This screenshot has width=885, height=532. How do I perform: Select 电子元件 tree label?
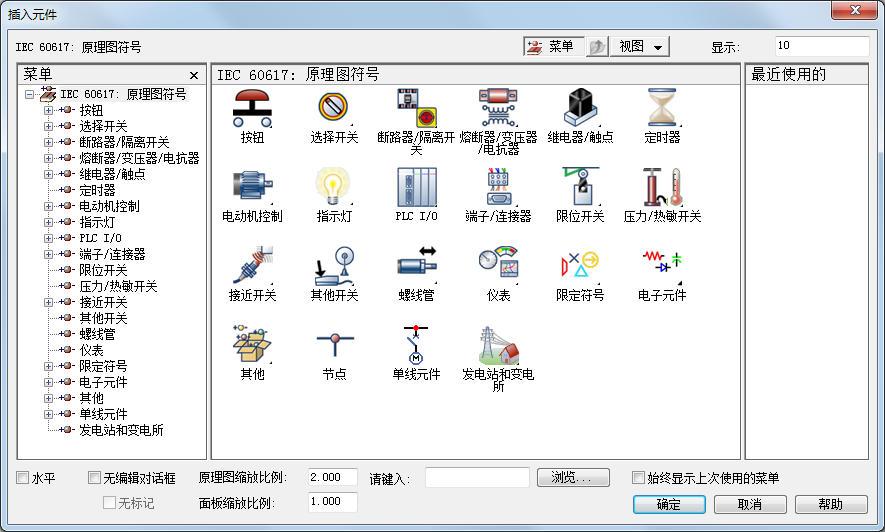(103, 382)
